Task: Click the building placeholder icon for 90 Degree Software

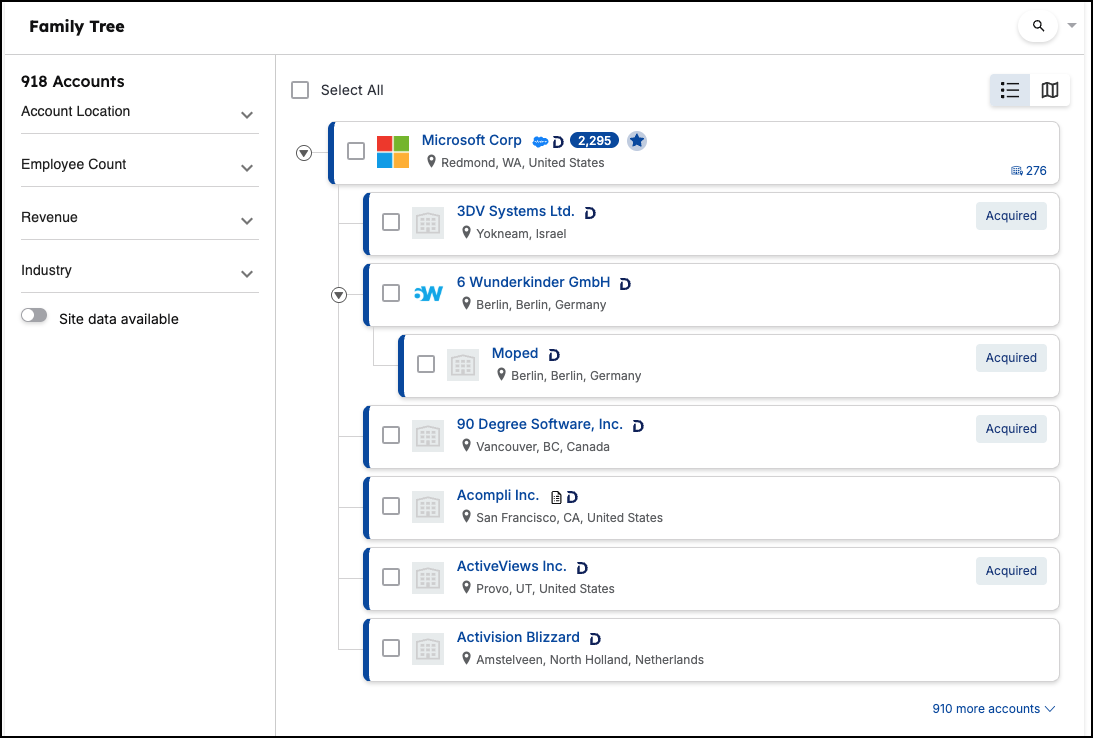Action: click(428, 436)
